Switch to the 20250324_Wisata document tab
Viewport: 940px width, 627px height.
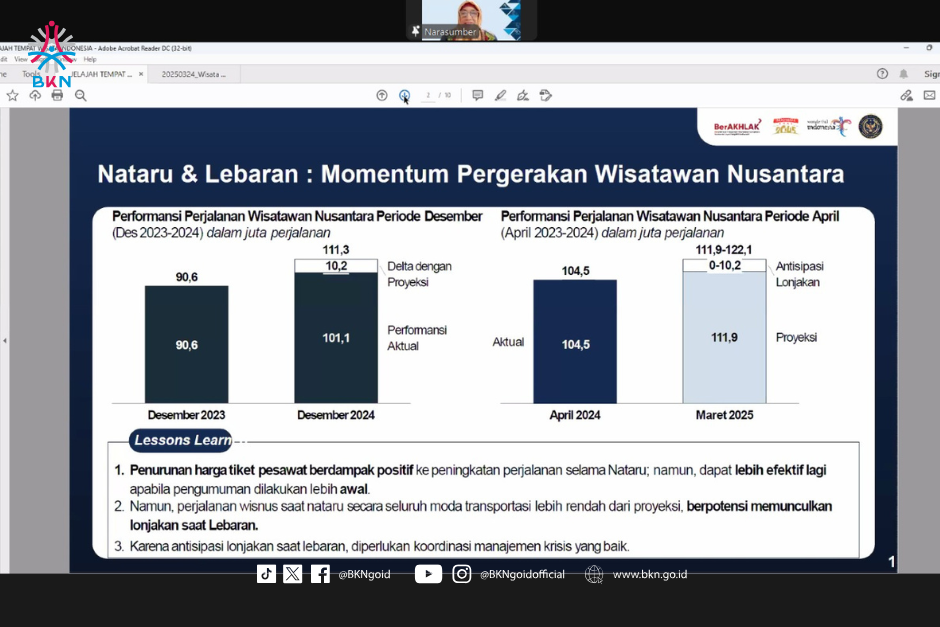194,74
